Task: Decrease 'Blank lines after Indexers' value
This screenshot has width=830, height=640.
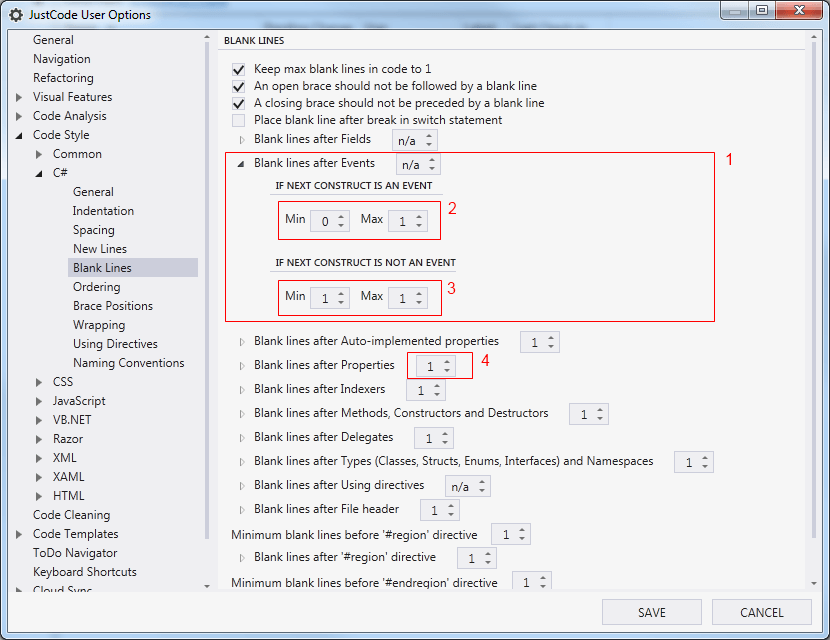Action: [437, 395]
